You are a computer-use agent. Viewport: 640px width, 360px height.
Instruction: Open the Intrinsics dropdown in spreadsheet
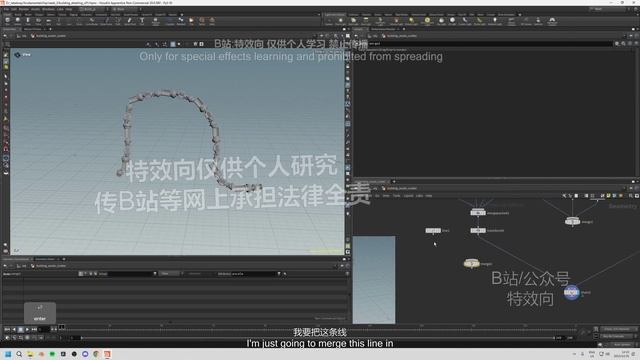pos(195,274)
